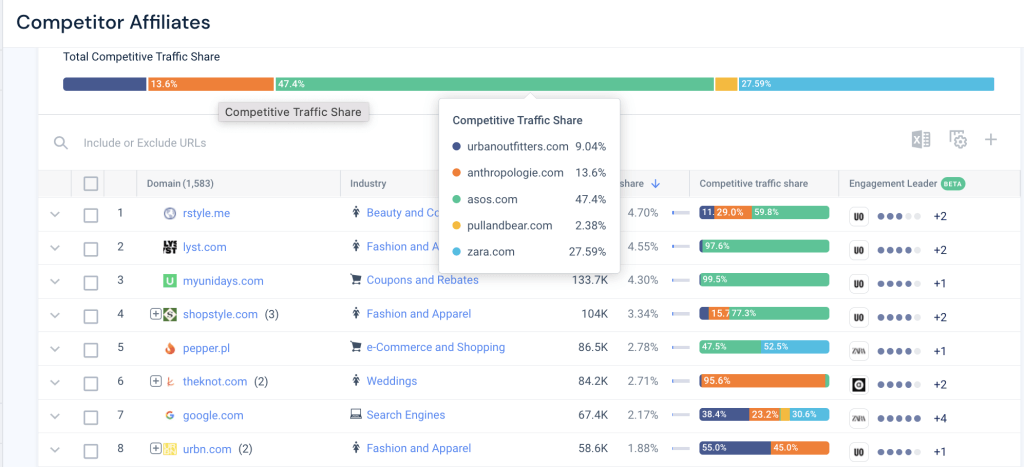This screenshot has width=1024, height=467.
Task: Click the shopstyle.com favicon
Action: click(170, 314)
